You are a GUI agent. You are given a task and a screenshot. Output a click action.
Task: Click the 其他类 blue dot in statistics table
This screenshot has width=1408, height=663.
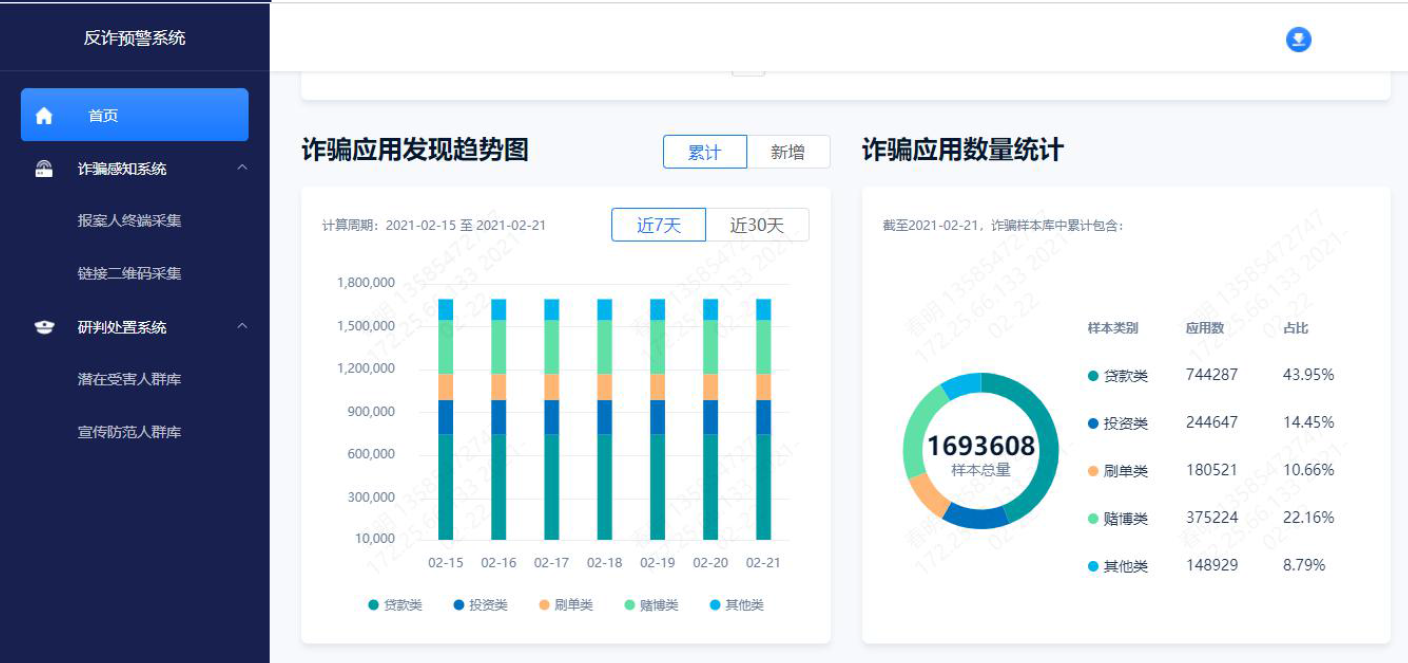[1093, 566]
